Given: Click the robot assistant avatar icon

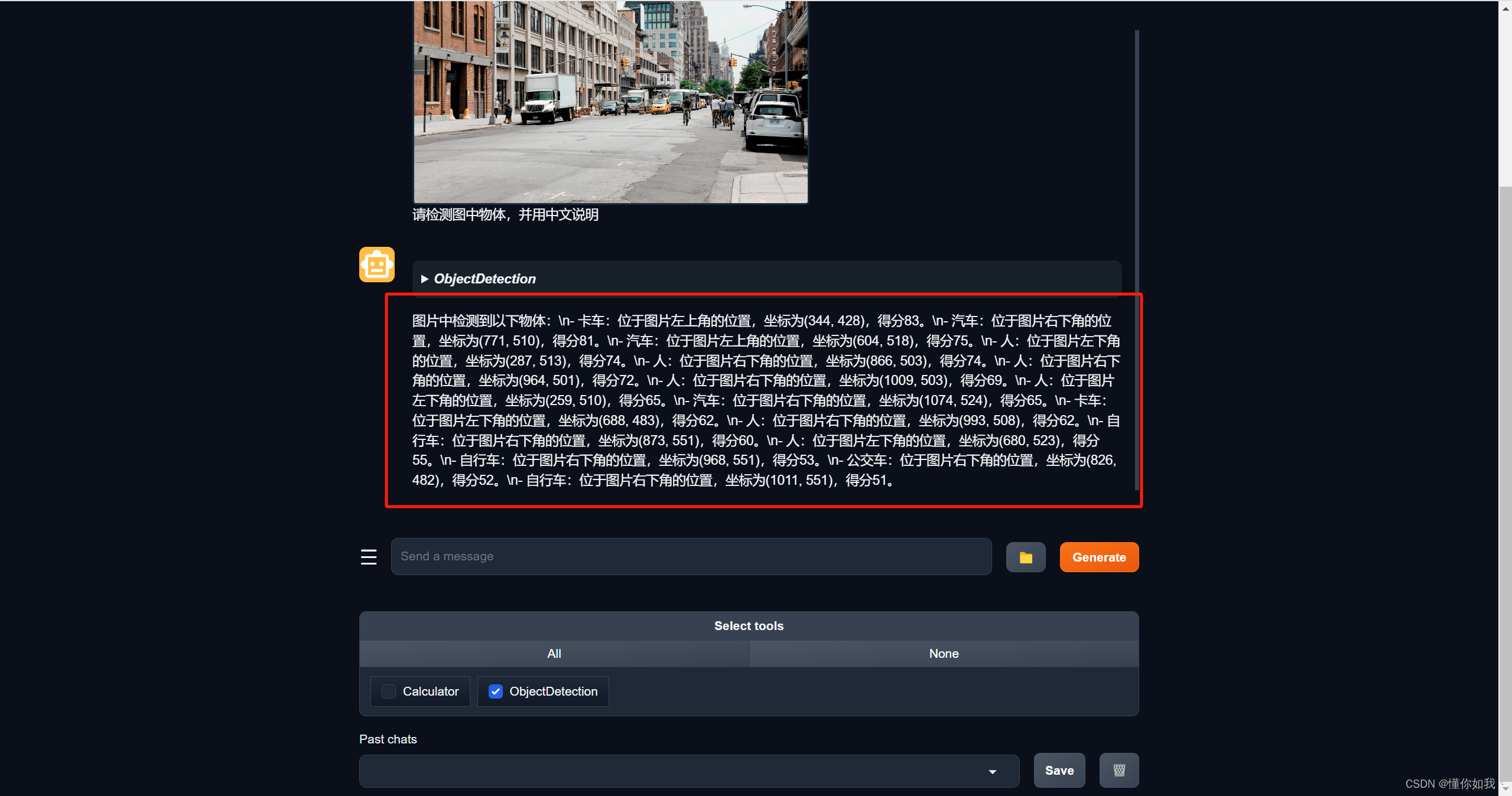Looking at the screenshot, I should (377, 265).
